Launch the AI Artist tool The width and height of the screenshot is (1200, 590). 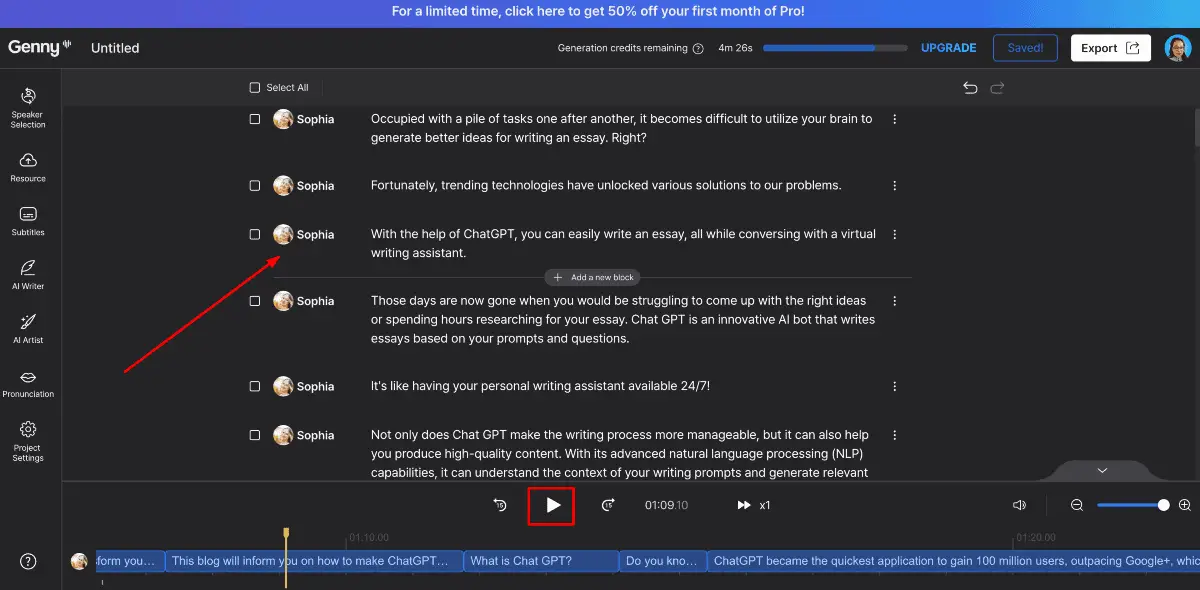coord(28,329)
